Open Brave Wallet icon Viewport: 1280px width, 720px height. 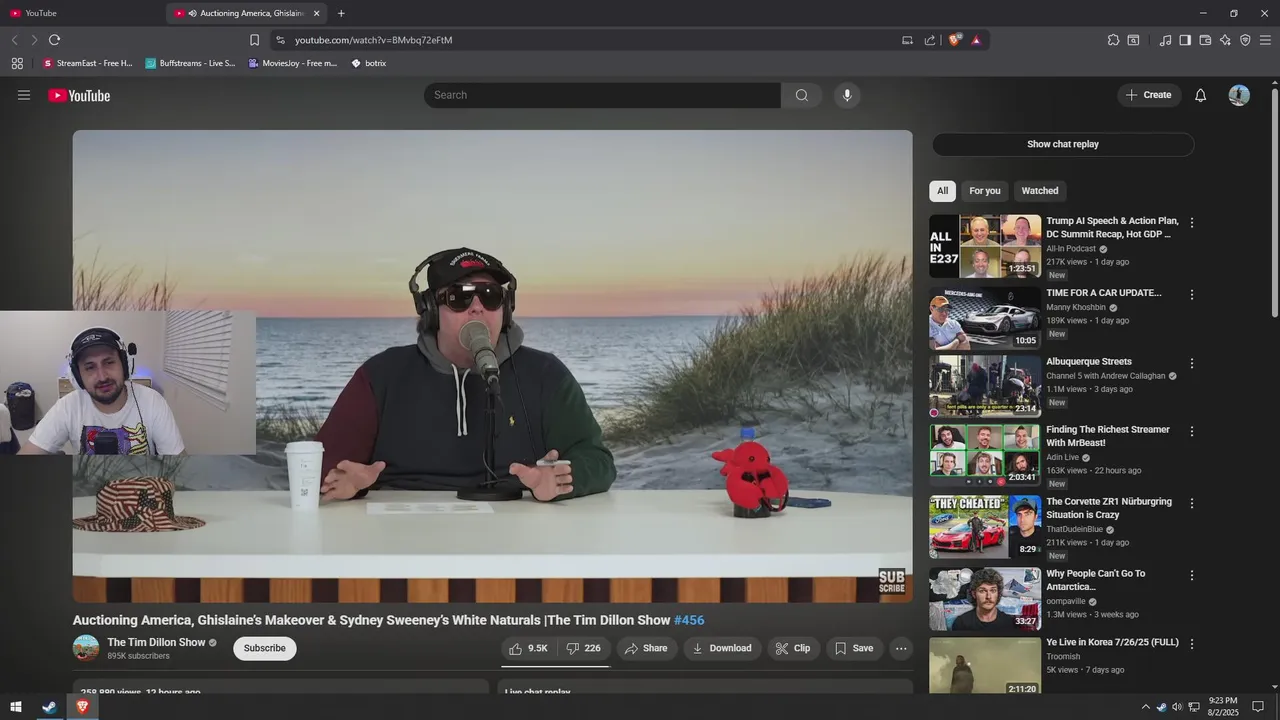click(1205, 40)
